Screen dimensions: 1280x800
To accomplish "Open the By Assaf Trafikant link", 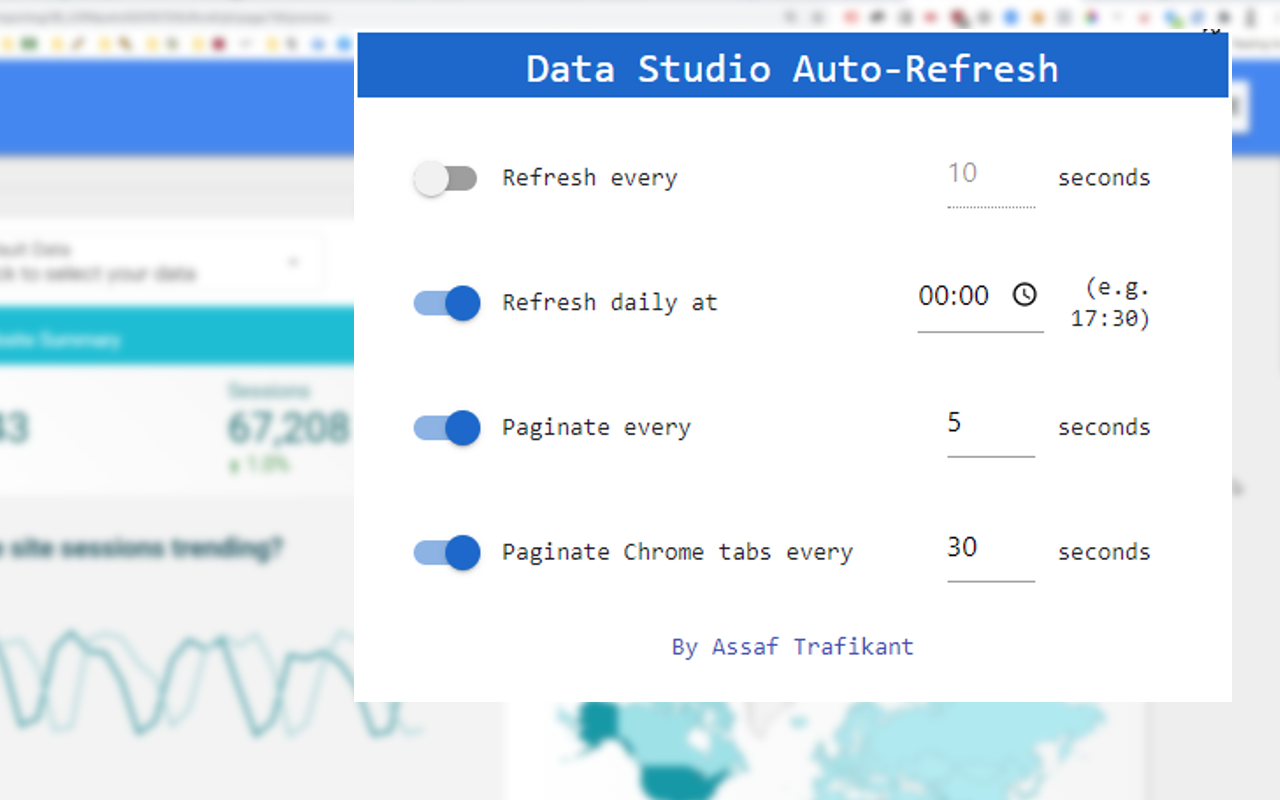I will click(x=793, y=647).
